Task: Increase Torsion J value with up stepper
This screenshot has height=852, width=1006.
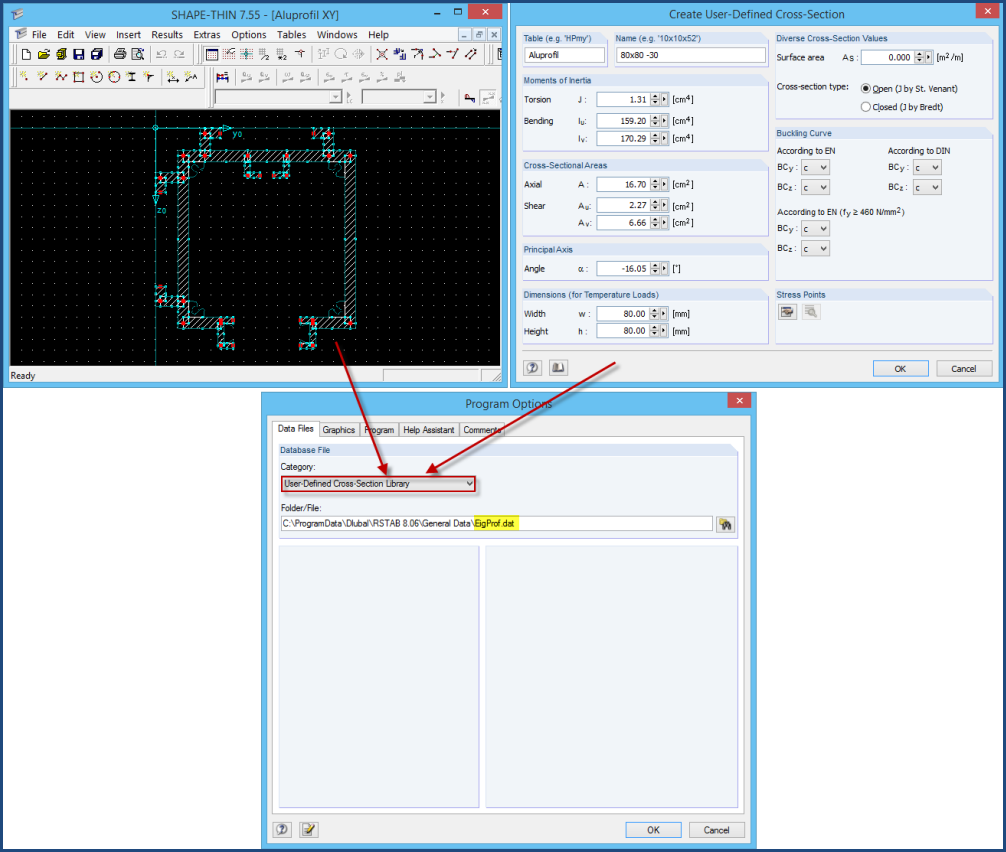Action: (655, 97)
